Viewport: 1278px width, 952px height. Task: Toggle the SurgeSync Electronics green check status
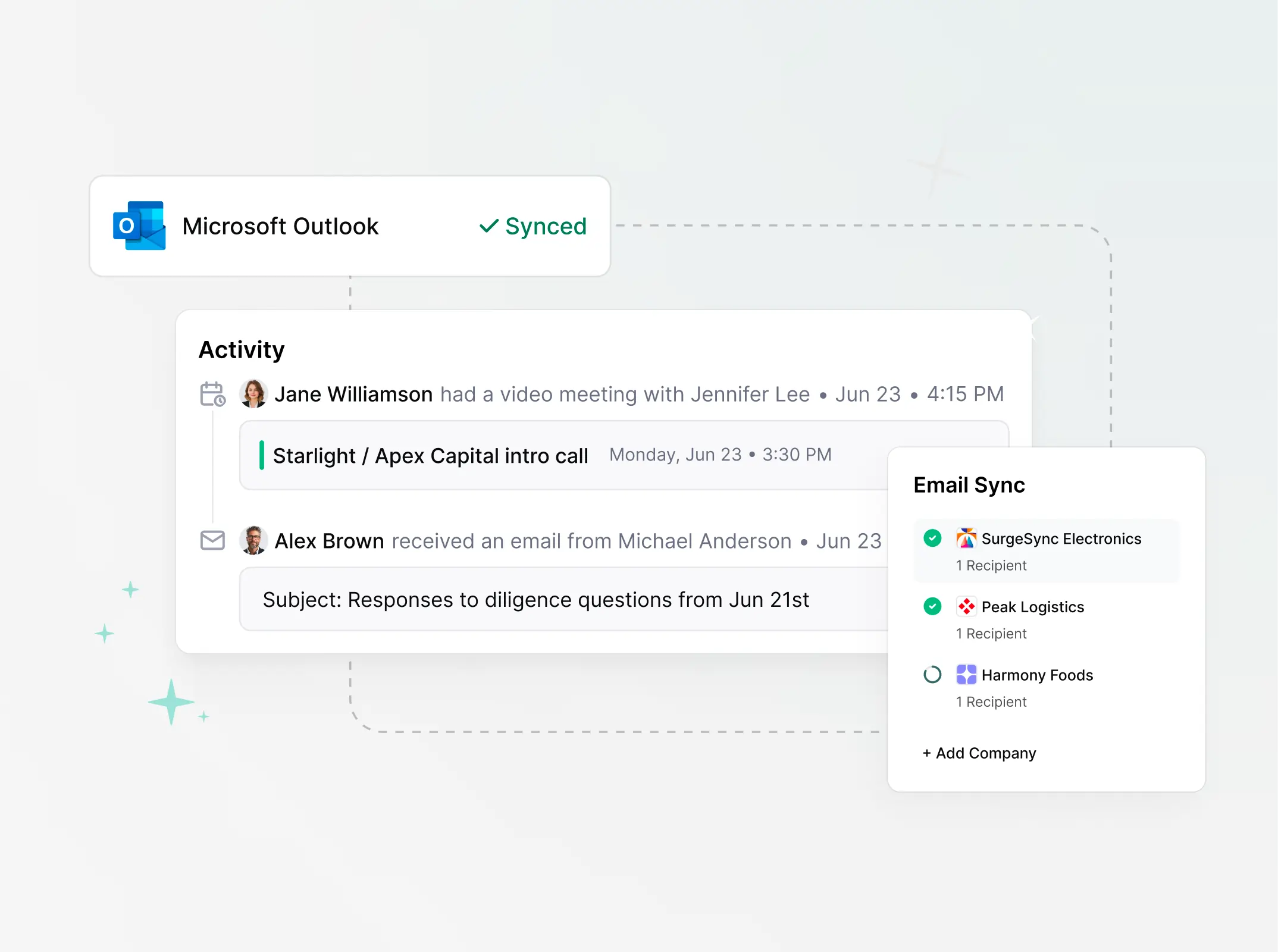(x=932, y=538)
